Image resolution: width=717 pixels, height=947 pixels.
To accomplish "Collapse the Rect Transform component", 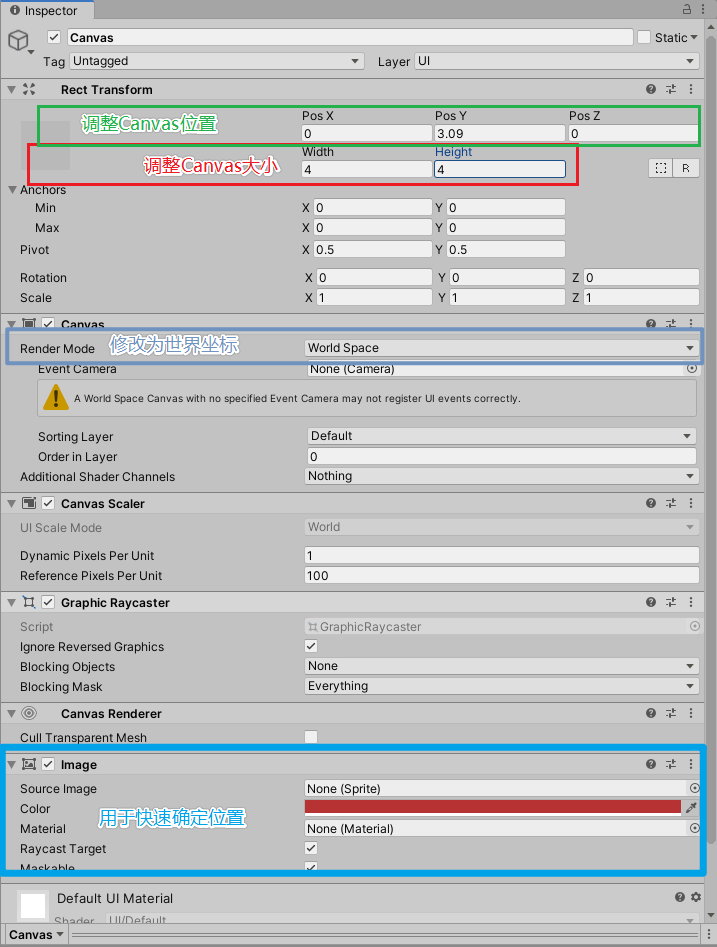I will (11, 89).
